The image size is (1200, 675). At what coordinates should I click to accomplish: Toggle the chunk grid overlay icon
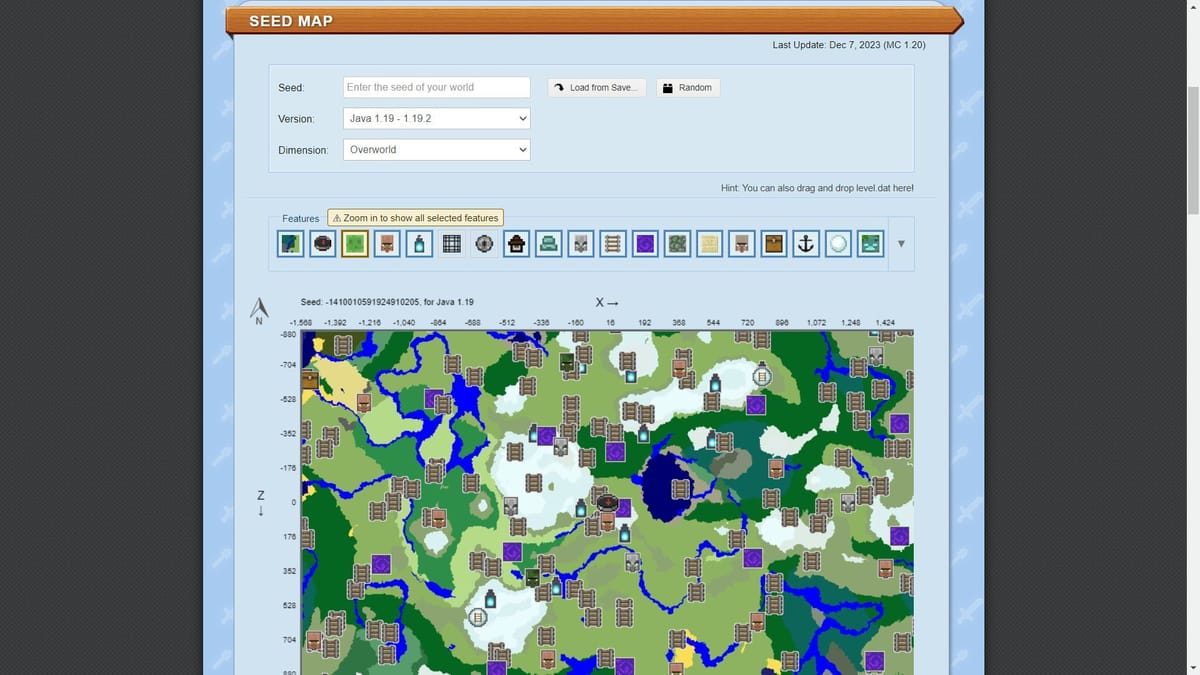tap(451, 243)
